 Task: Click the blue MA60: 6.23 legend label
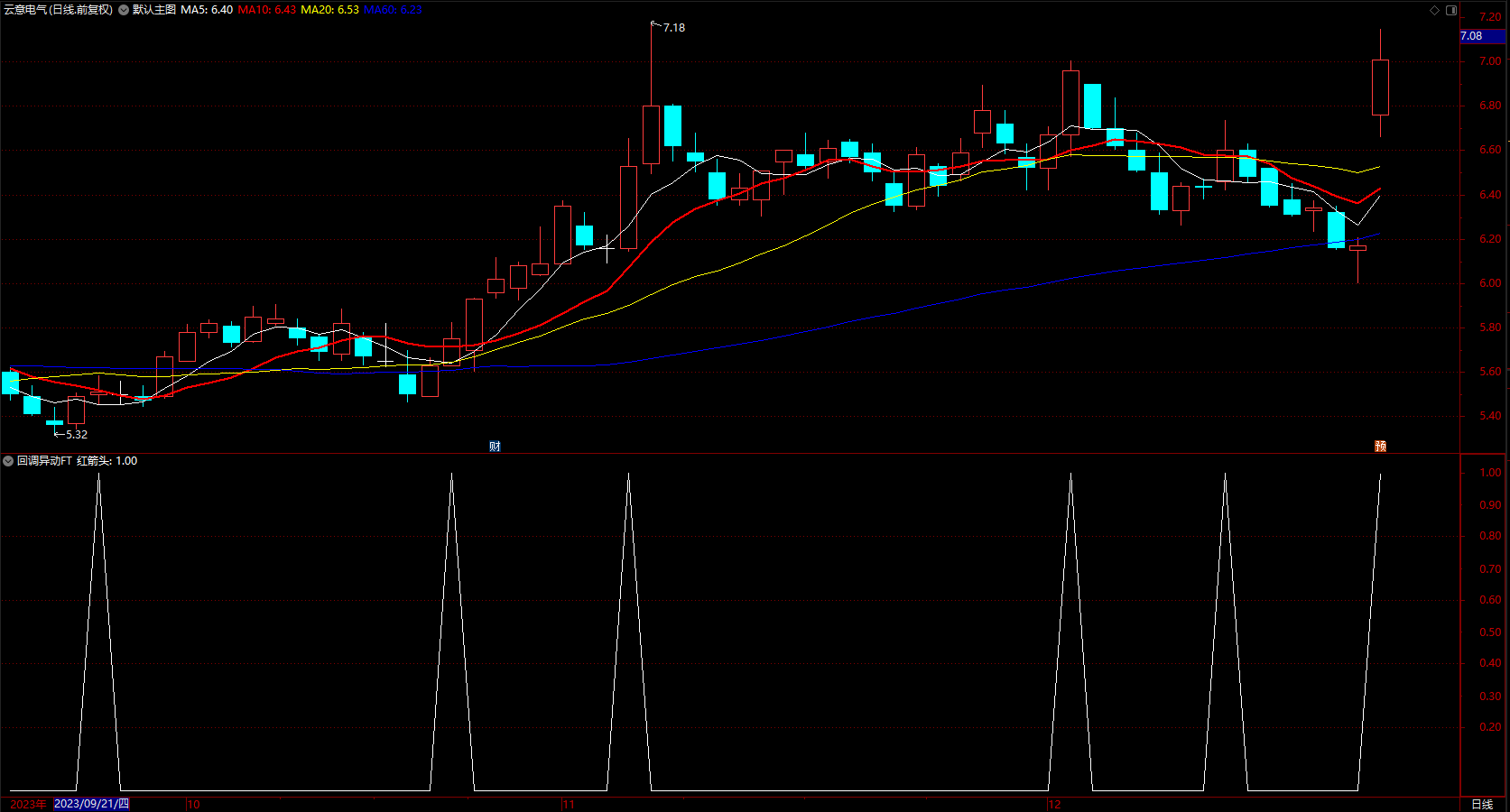[x=393, y=10]
